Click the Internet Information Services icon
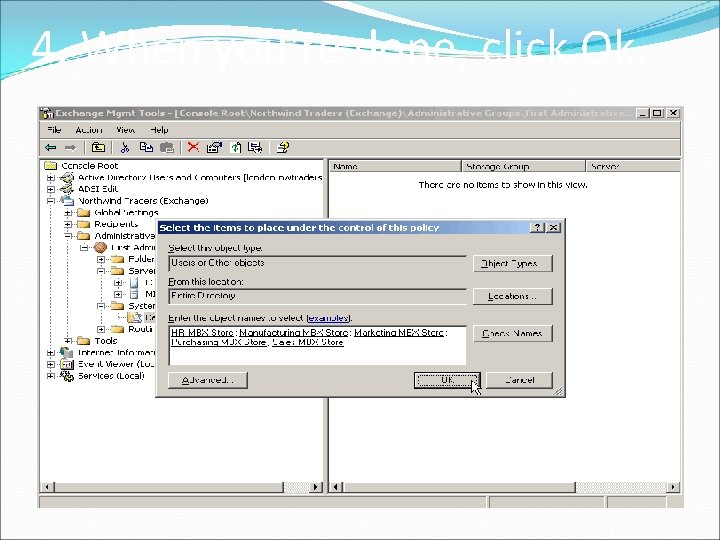This screenshot has width=720, height=540. point(67,353)
